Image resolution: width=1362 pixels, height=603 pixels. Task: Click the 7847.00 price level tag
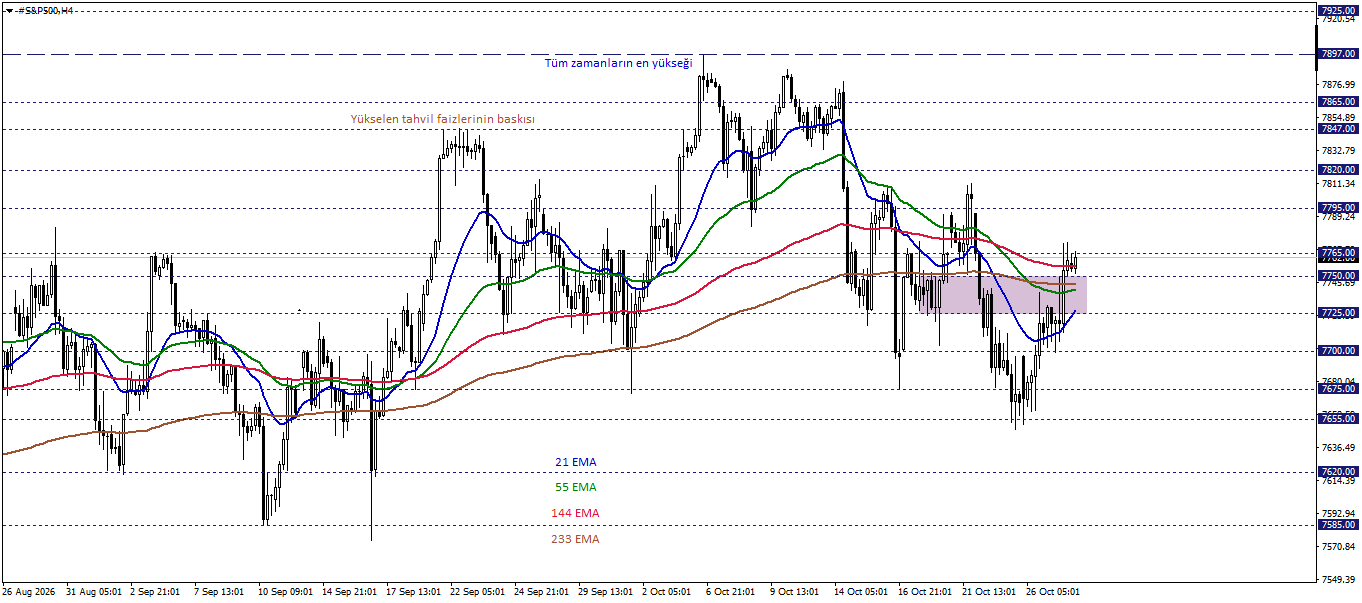coord(1337,129)
